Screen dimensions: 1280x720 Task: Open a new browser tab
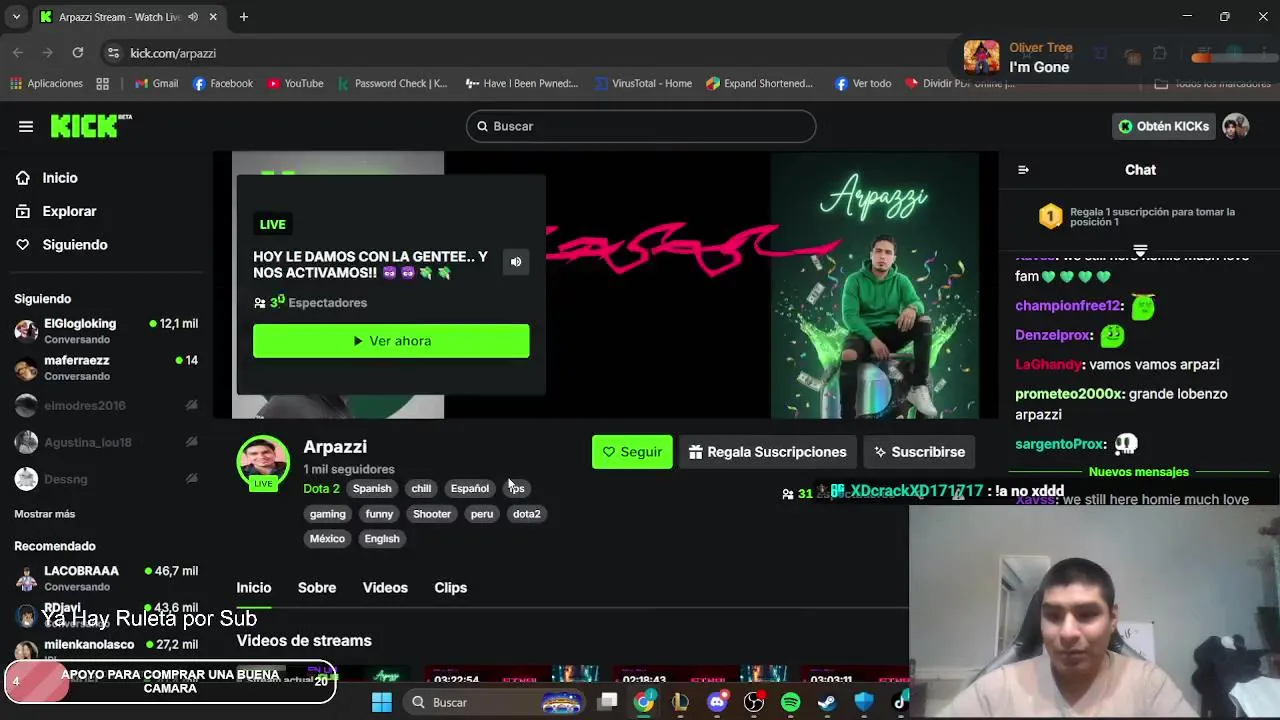pyautogui.click(x=243, y=17)
